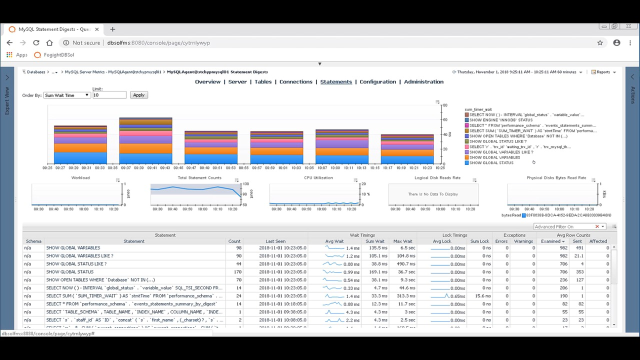Open the Advanced Filter dropdown arrow
The image size is (640, 360).
click(x=603, y=227)
